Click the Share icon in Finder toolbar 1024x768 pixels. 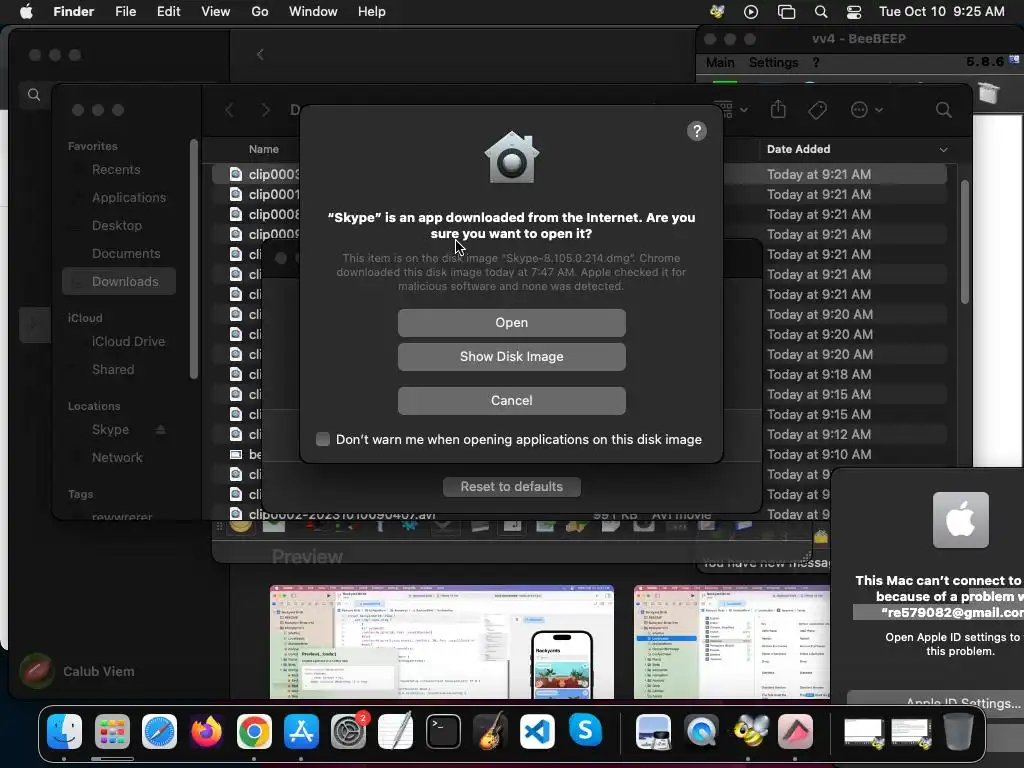(778, 109)
